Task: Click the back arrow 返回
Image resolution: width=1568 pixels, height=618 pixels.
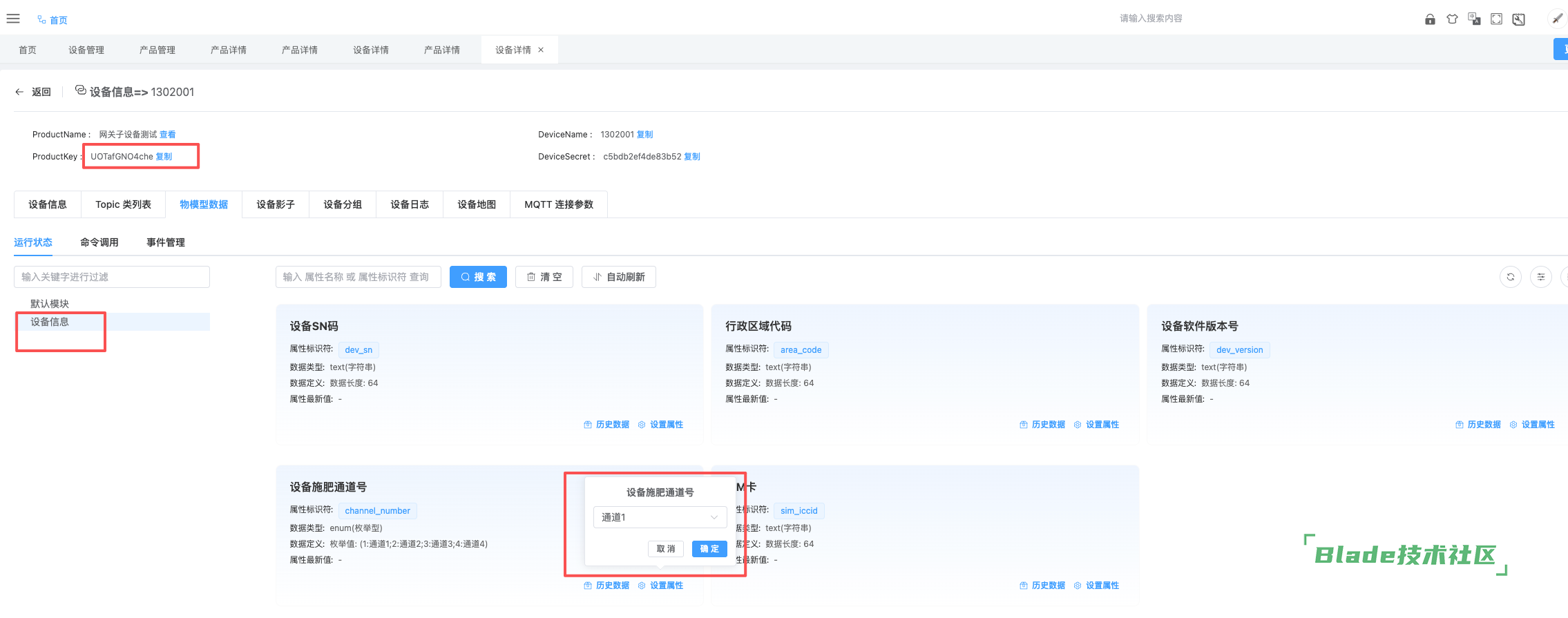Action: (x=33, y=92)
